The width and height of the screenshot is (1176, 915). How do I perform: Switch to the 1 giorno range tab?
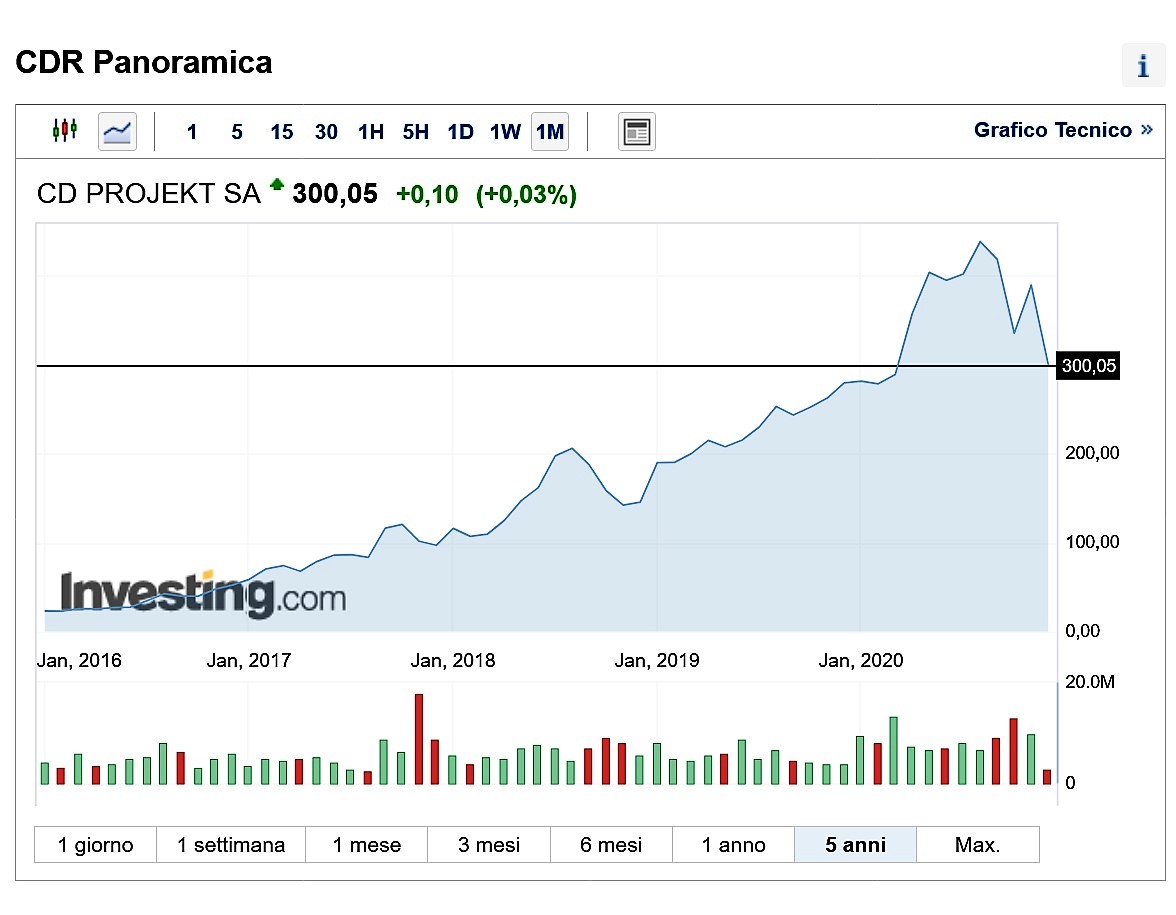96,845
